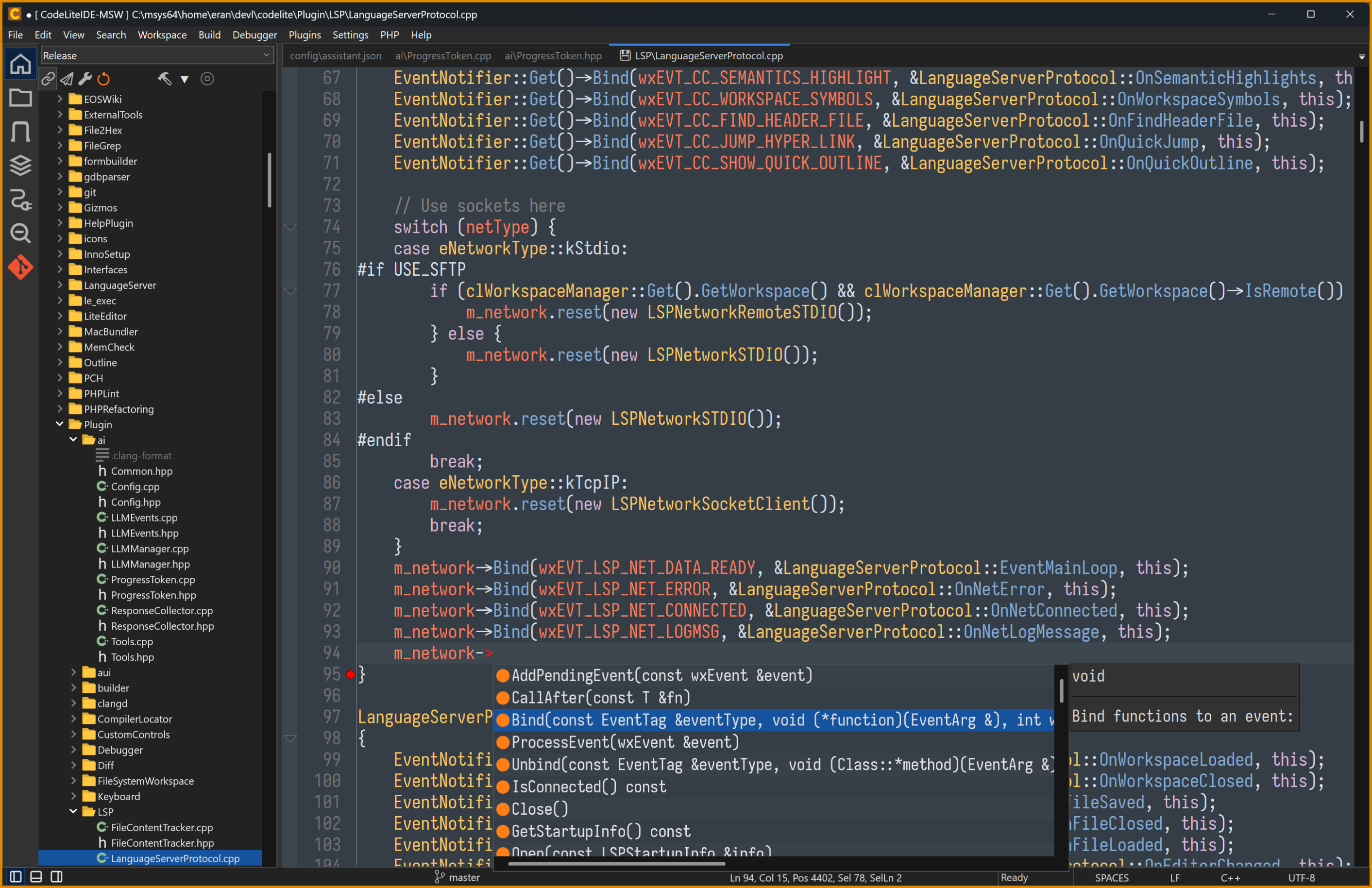Toggle the bottom output pane visibility
Image resolution: width=1372 pixels, height=888 pixels.
click(35, 877)
